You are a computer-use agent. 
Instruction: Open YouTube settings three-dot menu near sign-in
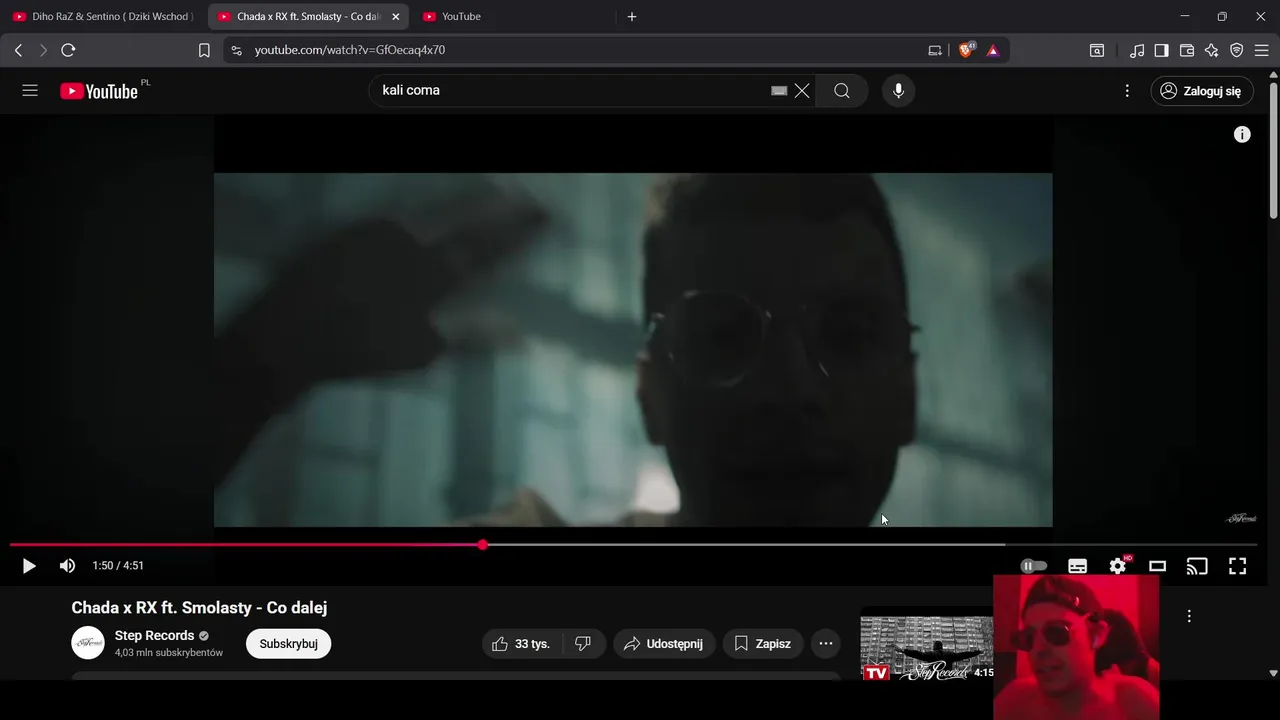pyautogui.click(x=1127, y=91)
